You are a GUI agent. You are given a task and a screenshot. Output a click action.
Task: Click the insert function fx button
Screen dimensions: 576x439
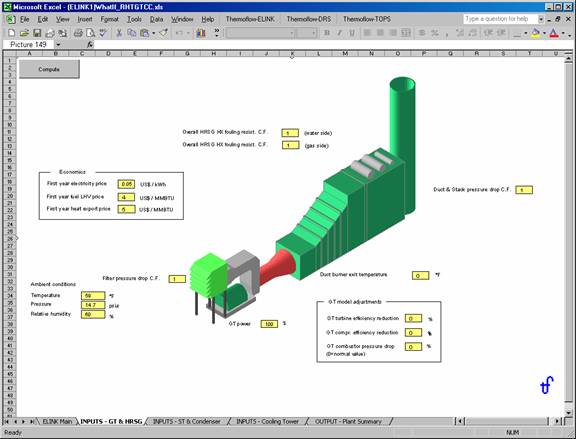[x=90, y=44]
